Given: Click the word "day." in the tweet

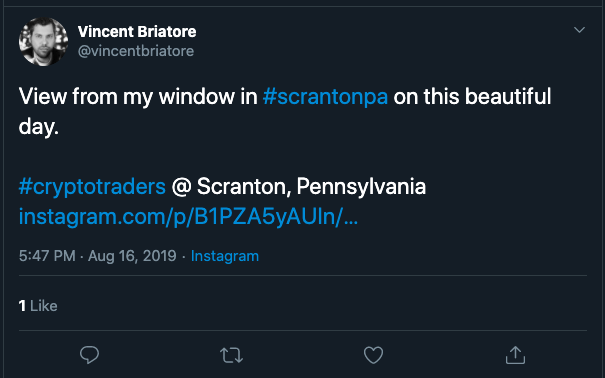Looking at the screenshot, I should (x=39, y=127).
